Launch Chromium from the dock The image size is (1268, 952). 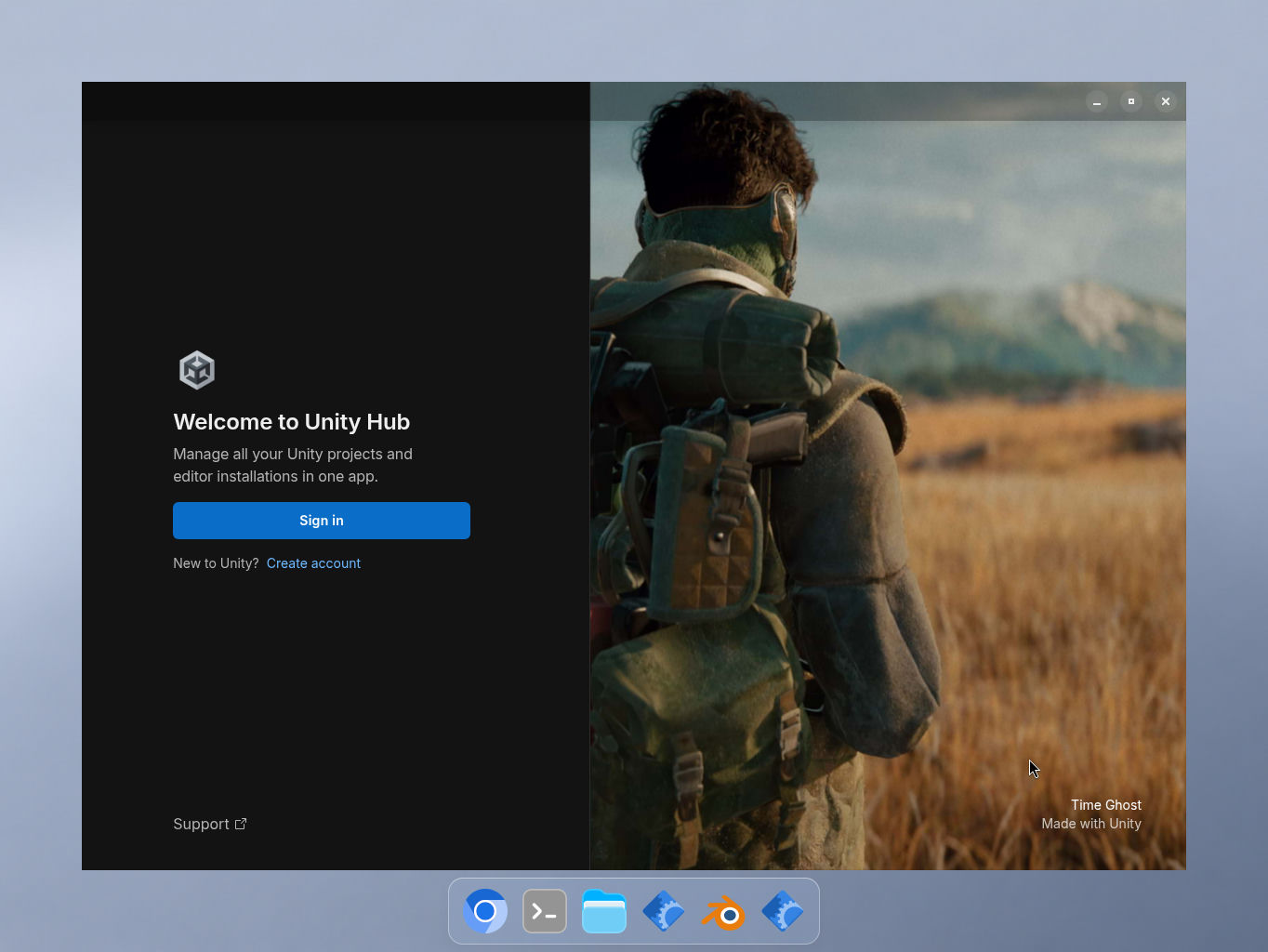pos(485,911)
